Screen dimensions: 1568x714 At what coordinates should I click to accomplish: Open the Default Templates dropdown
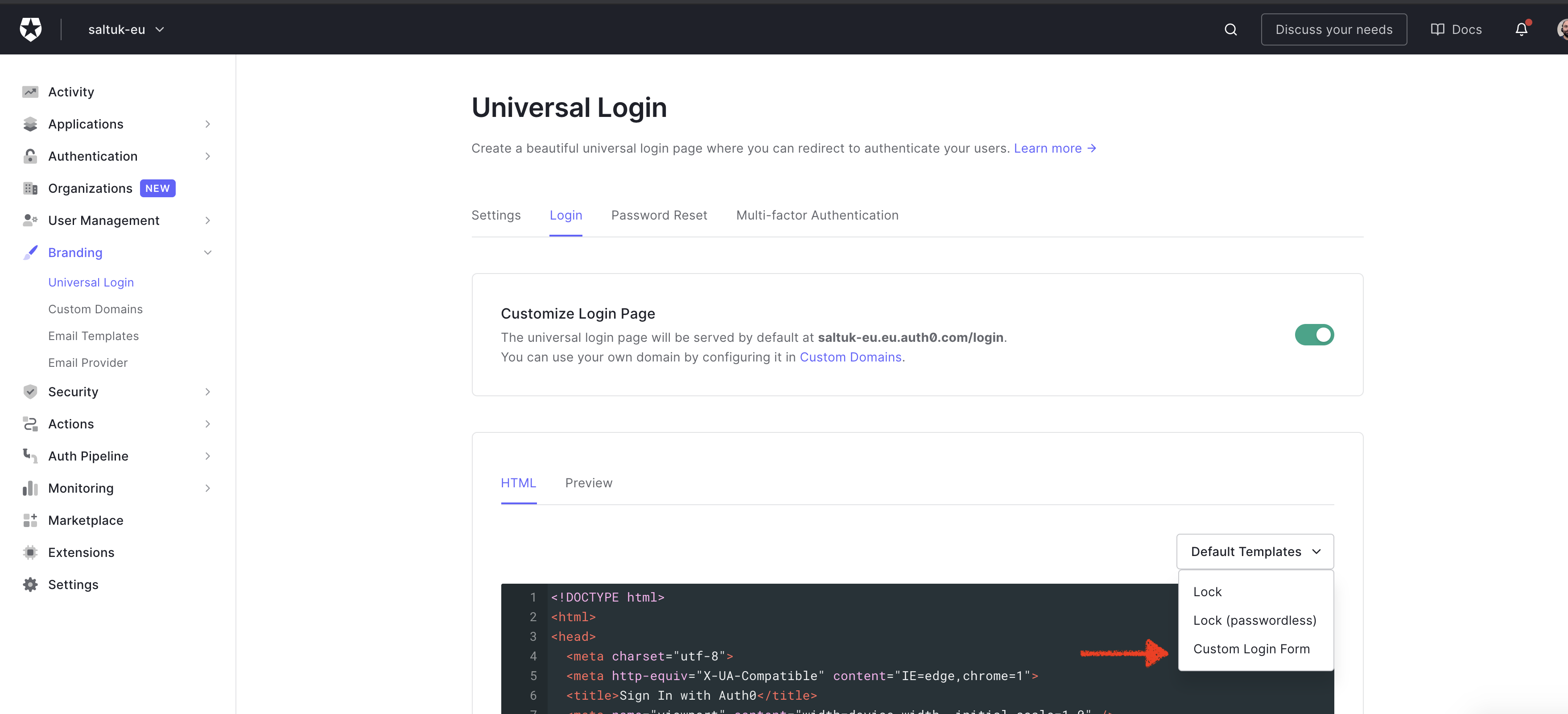coord(1254,551)
